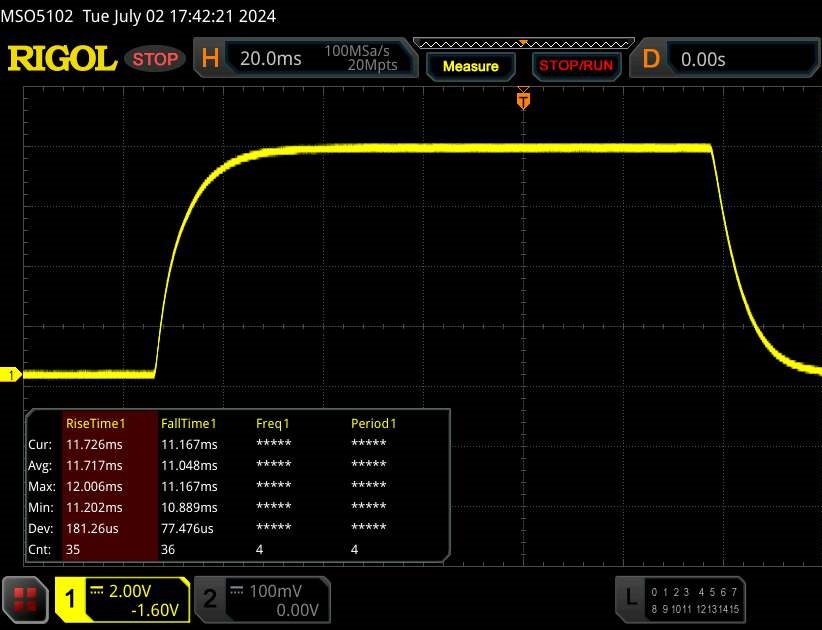
Task: Open the Measure menu
Action: (470, 66)
